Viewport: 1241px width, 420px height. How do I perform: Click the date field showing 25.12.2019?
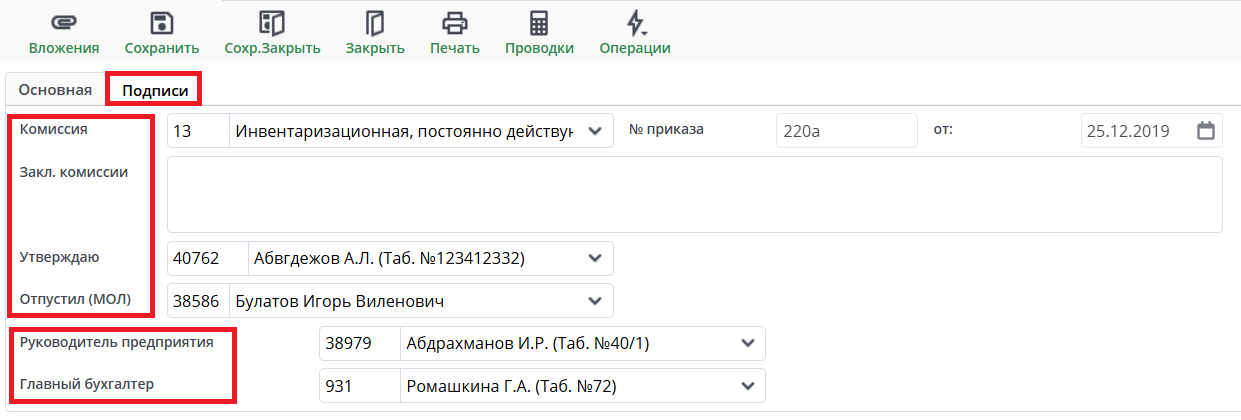point(1136,131)
